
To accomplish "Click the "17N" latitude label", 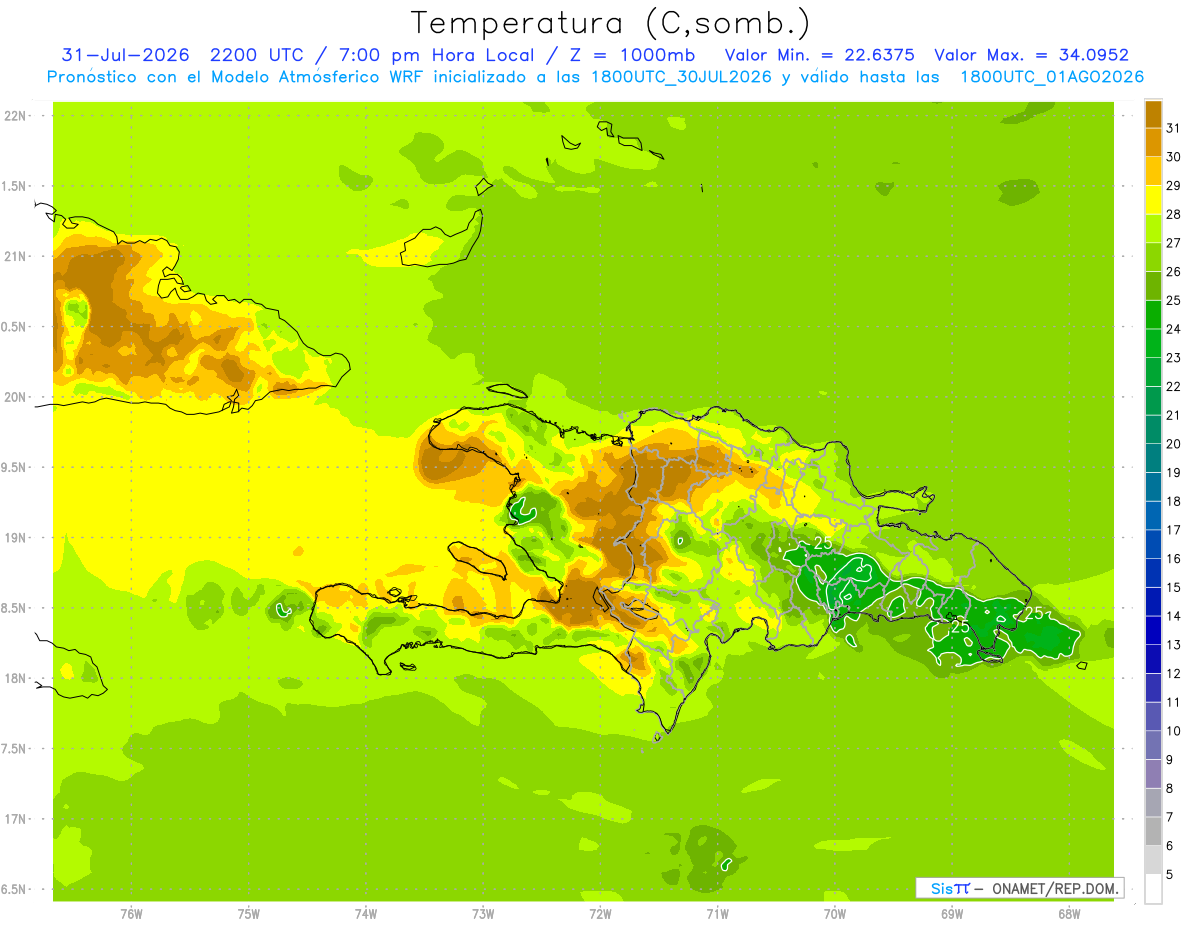I will [x=15, y=819].
